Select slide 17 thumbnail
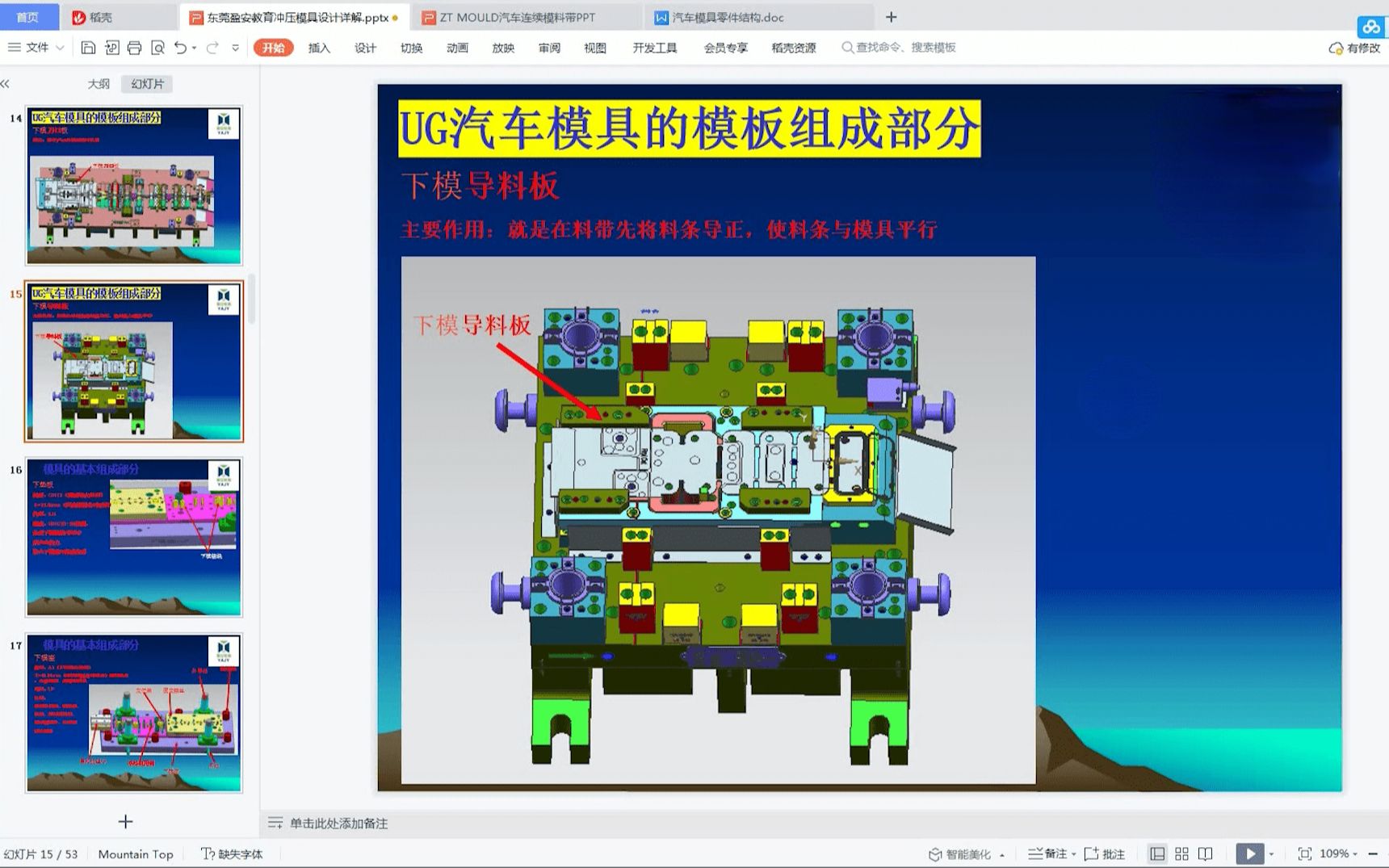1389x868 pixels. click(x=134, y=713)
